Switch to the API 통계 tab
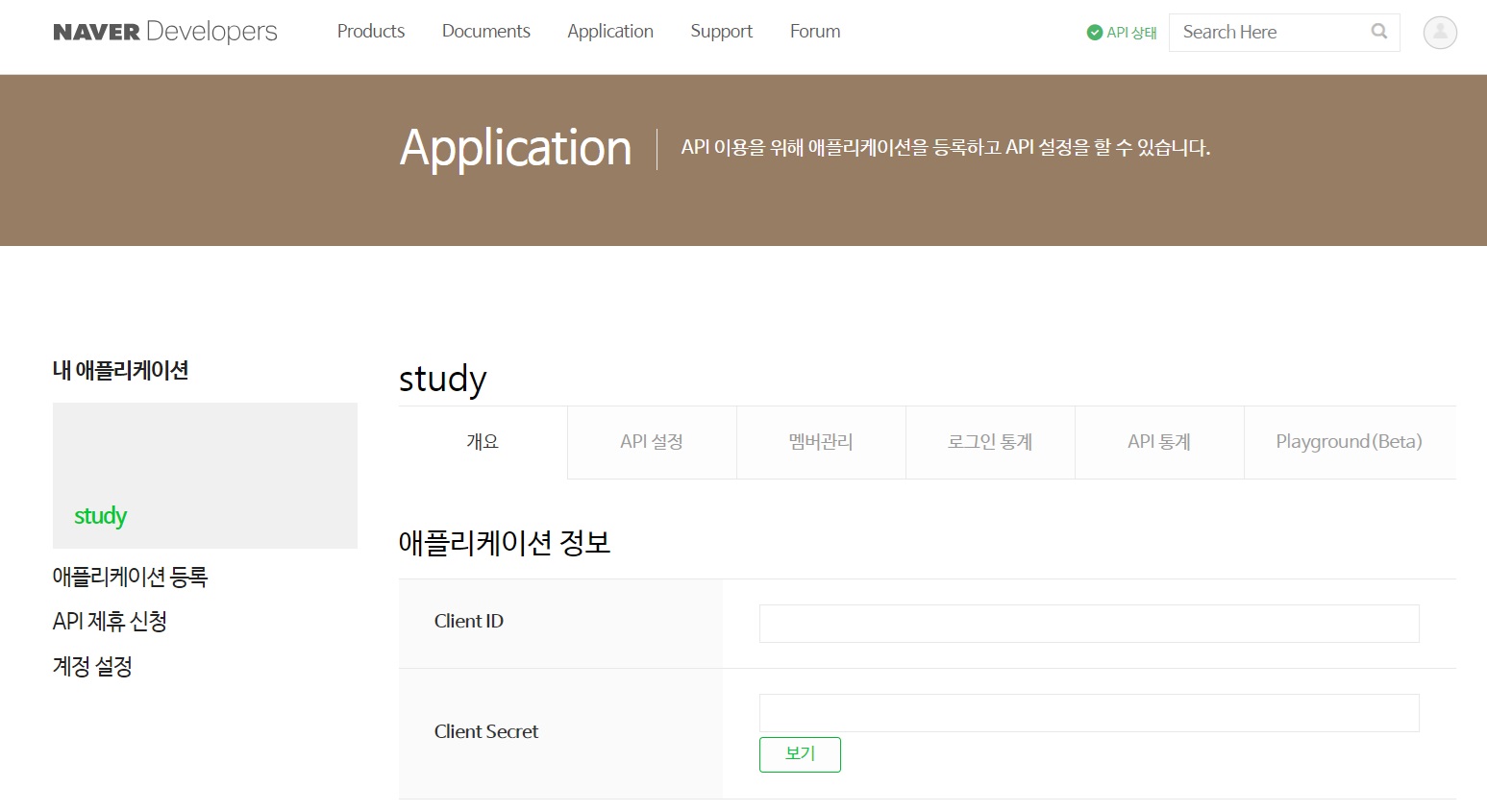The width and height of the screenshot is (1487, 812). point(1159,442)
